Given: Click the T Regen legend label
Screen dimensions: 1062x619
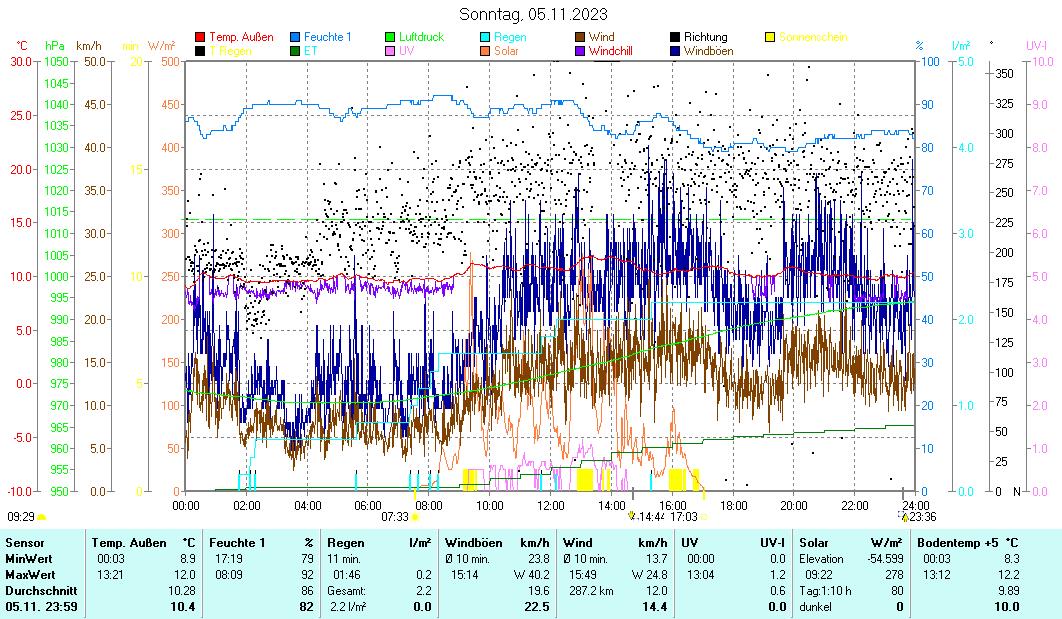Looking at the screenshot, I should [230, 50].
